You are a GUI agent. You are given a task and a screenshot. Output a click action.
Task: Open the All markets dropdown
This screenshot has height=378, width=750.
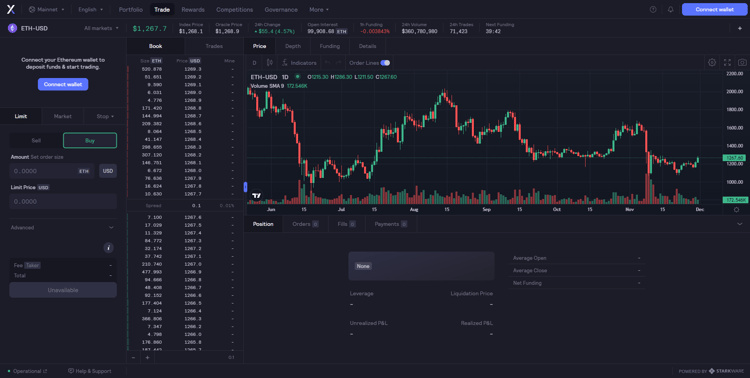coord(101,28)
